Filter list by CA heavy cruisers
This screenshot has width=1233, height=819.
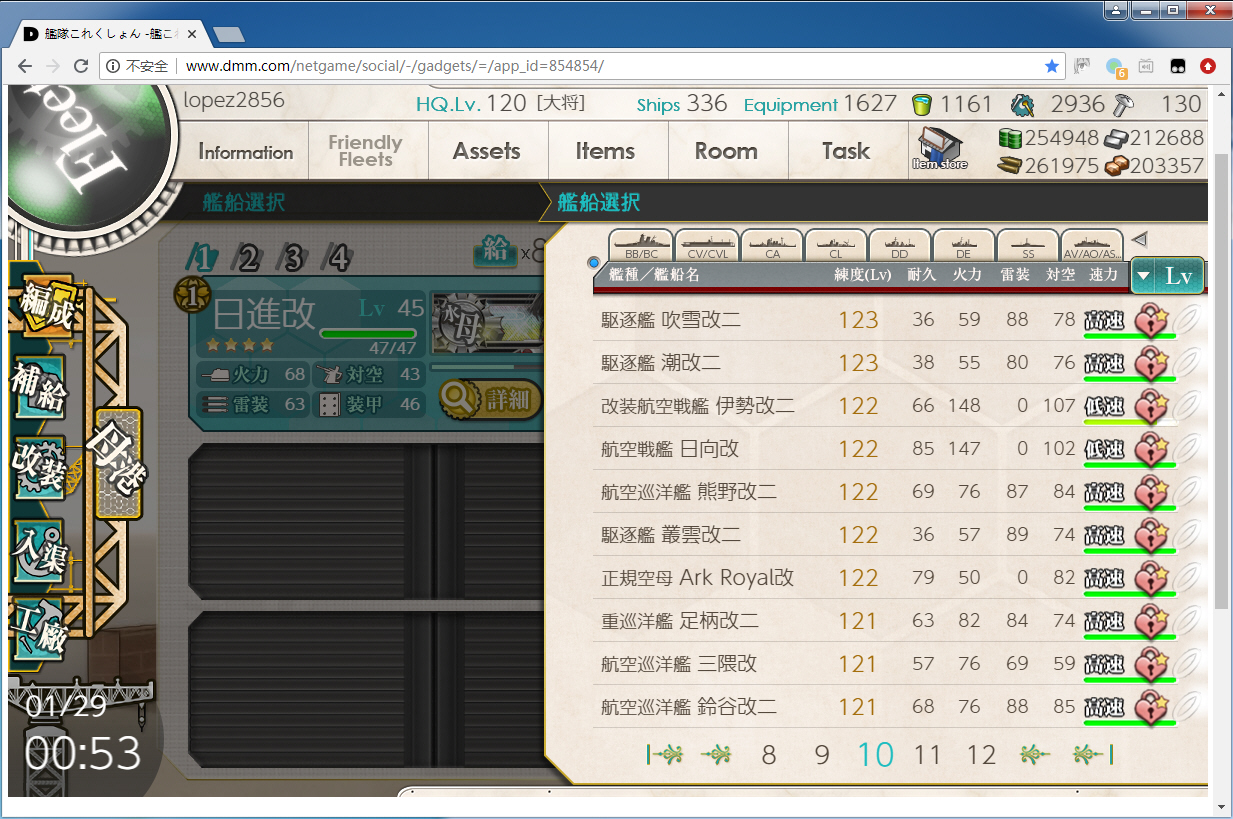(772, 245)
